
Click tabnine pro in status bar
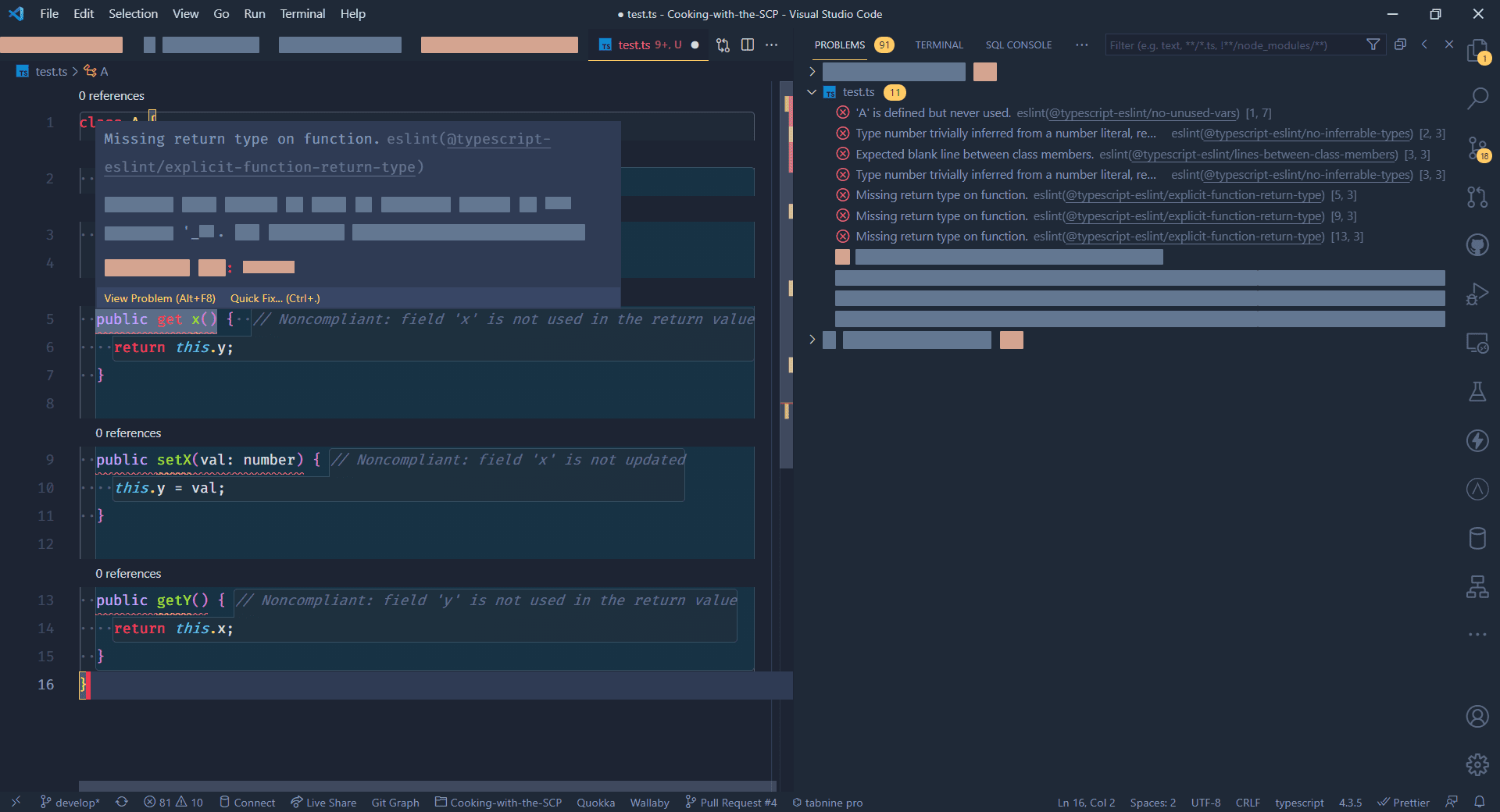pos(827,802)
